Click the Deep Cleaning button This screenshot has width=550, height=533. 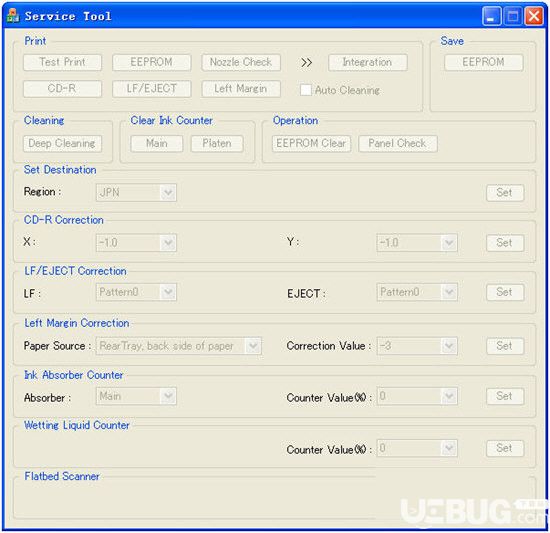click(x=62, y=143)
